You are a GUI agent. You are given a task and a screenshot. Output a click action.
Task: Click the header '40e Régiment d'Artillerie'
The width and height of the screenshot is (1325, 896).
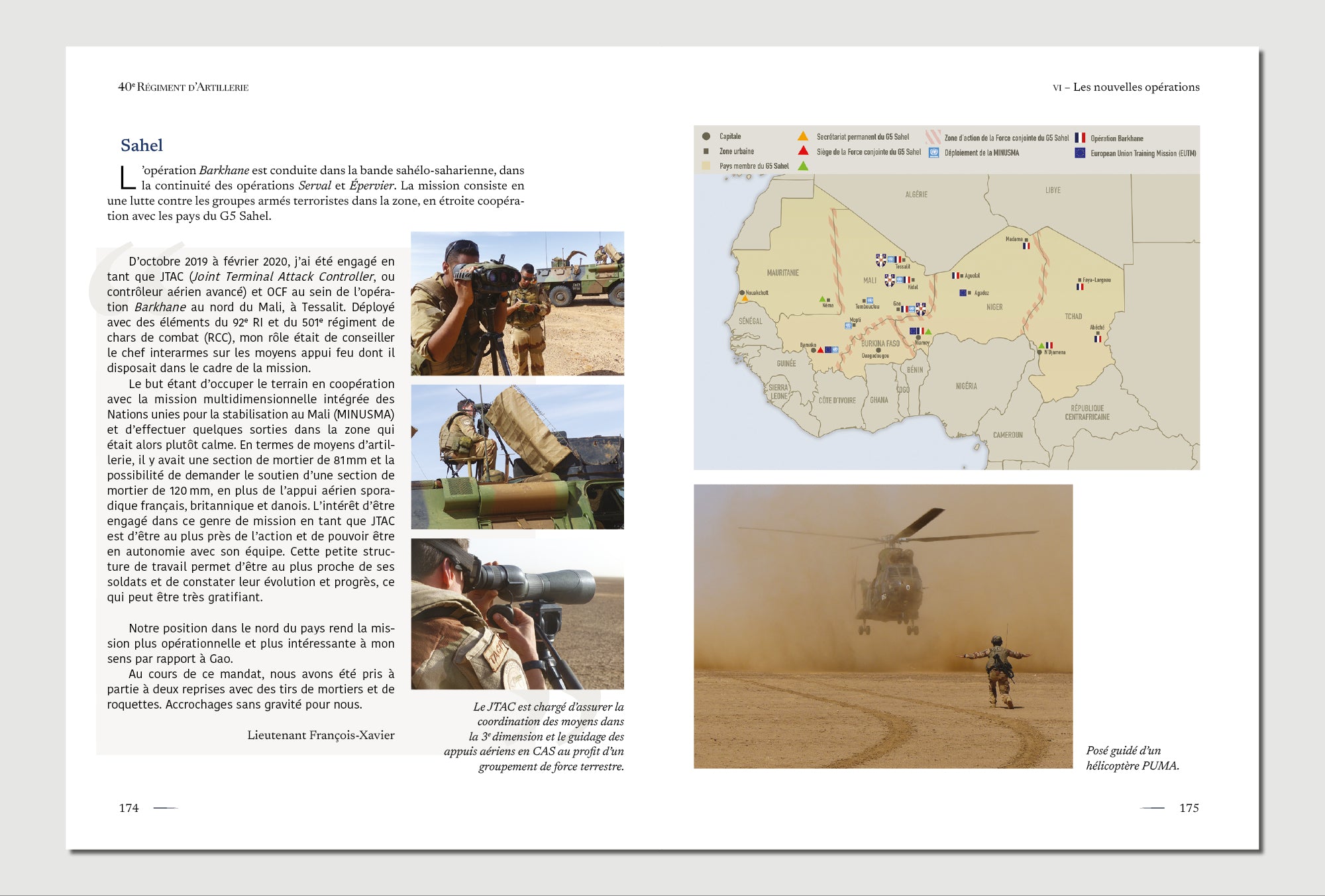click(x=184, y=87)
